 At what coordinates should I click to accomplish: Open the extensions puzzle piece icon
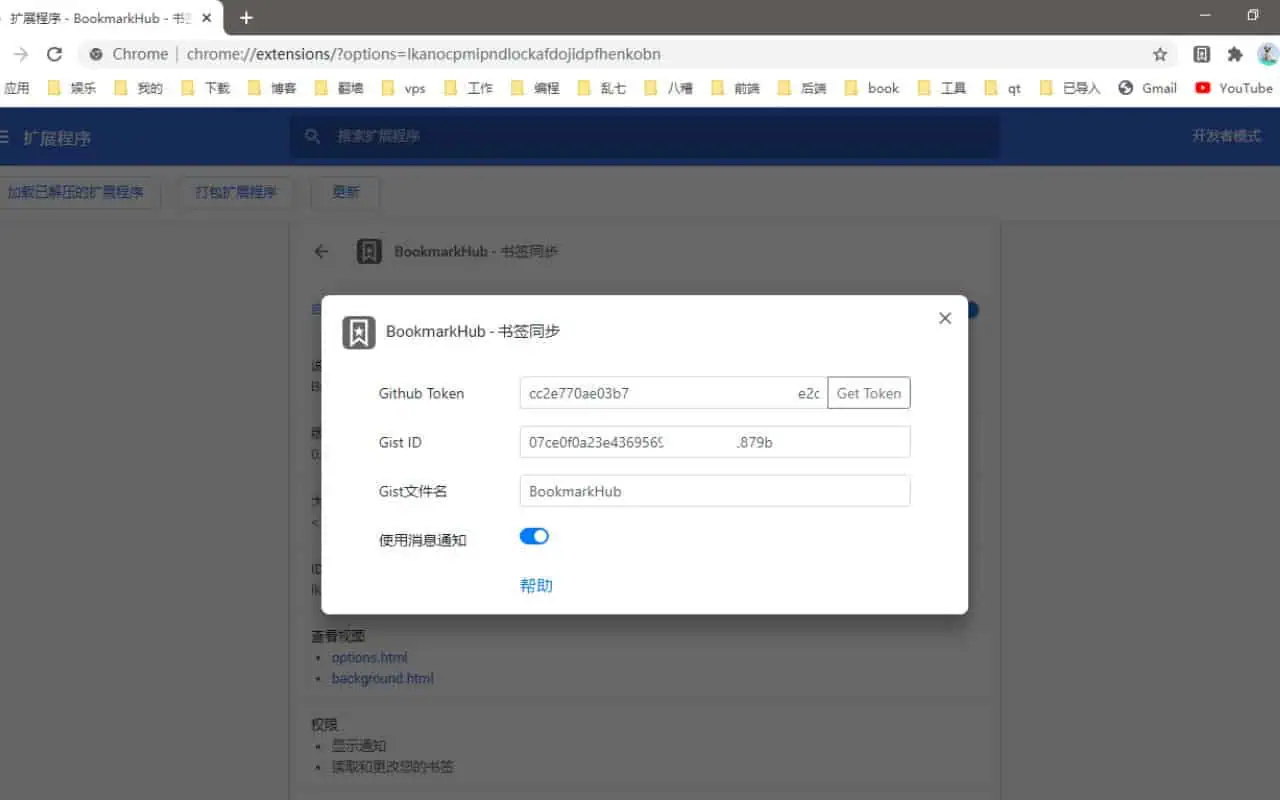coord(1235,54)
